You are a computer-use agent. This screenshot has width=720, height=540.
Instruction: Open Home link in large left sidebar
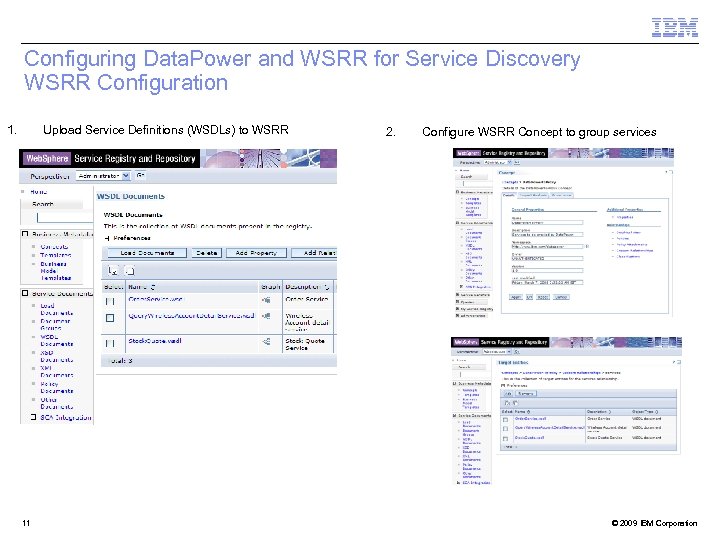39,191
